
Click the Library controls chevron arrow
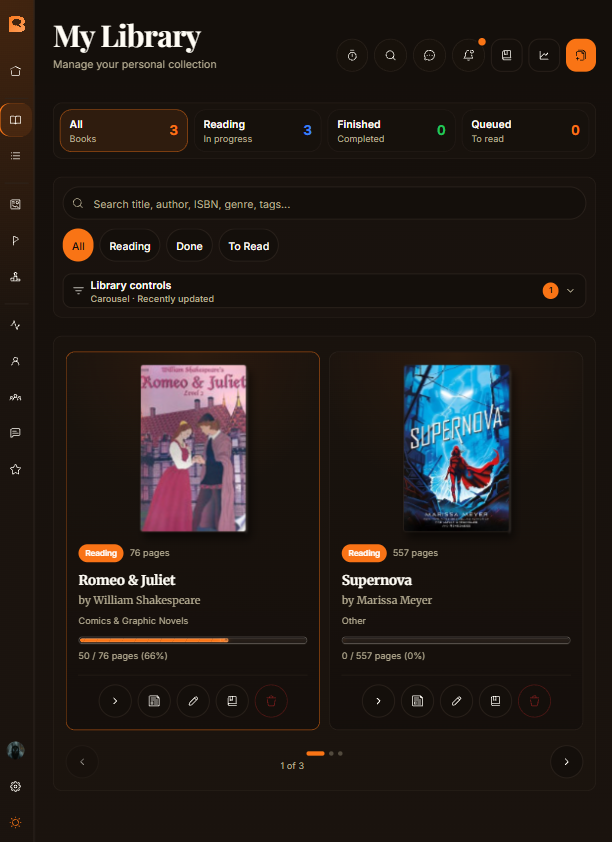click(571, 291)
